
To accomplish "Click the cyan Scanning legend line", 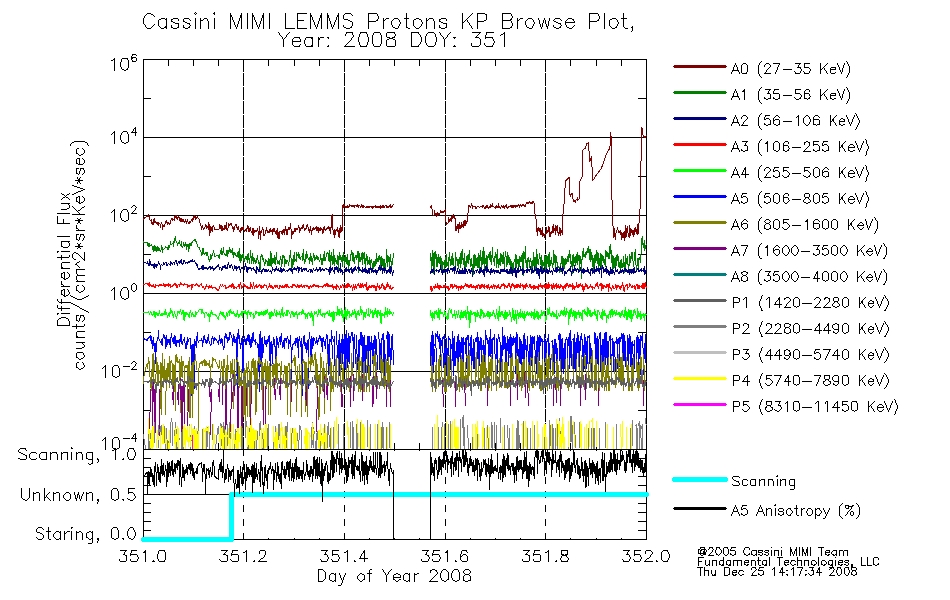I will point(700,479).
